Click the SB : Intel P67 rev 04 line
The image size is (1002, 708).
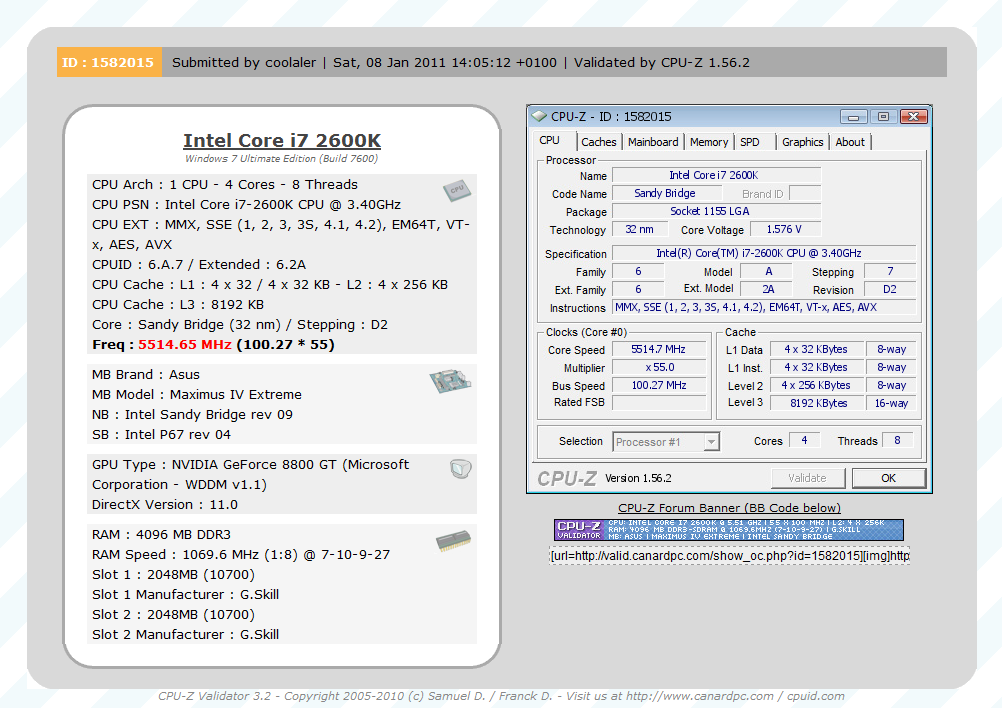161,435
